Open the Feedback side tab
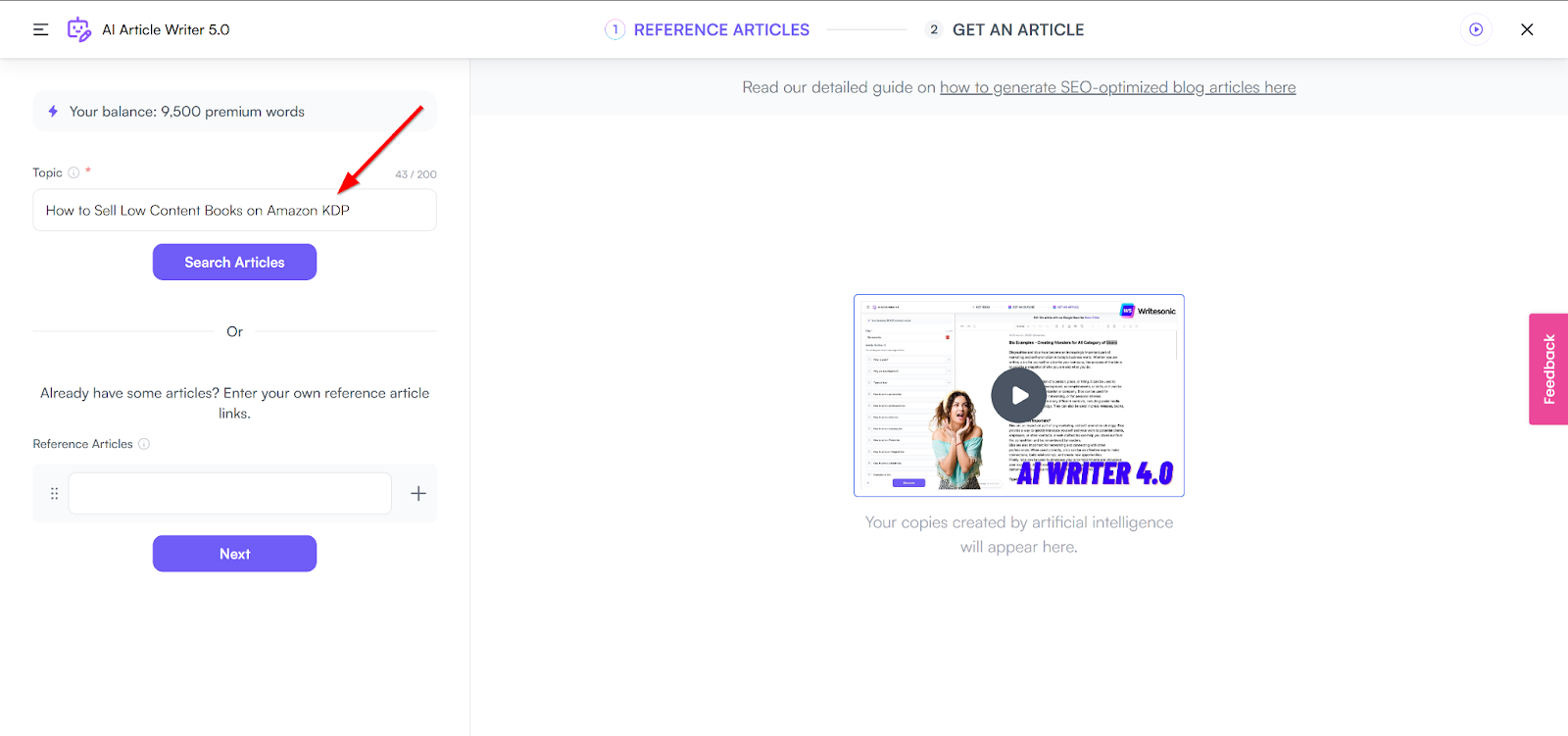1568x736 pixels. pos(1548,369)
